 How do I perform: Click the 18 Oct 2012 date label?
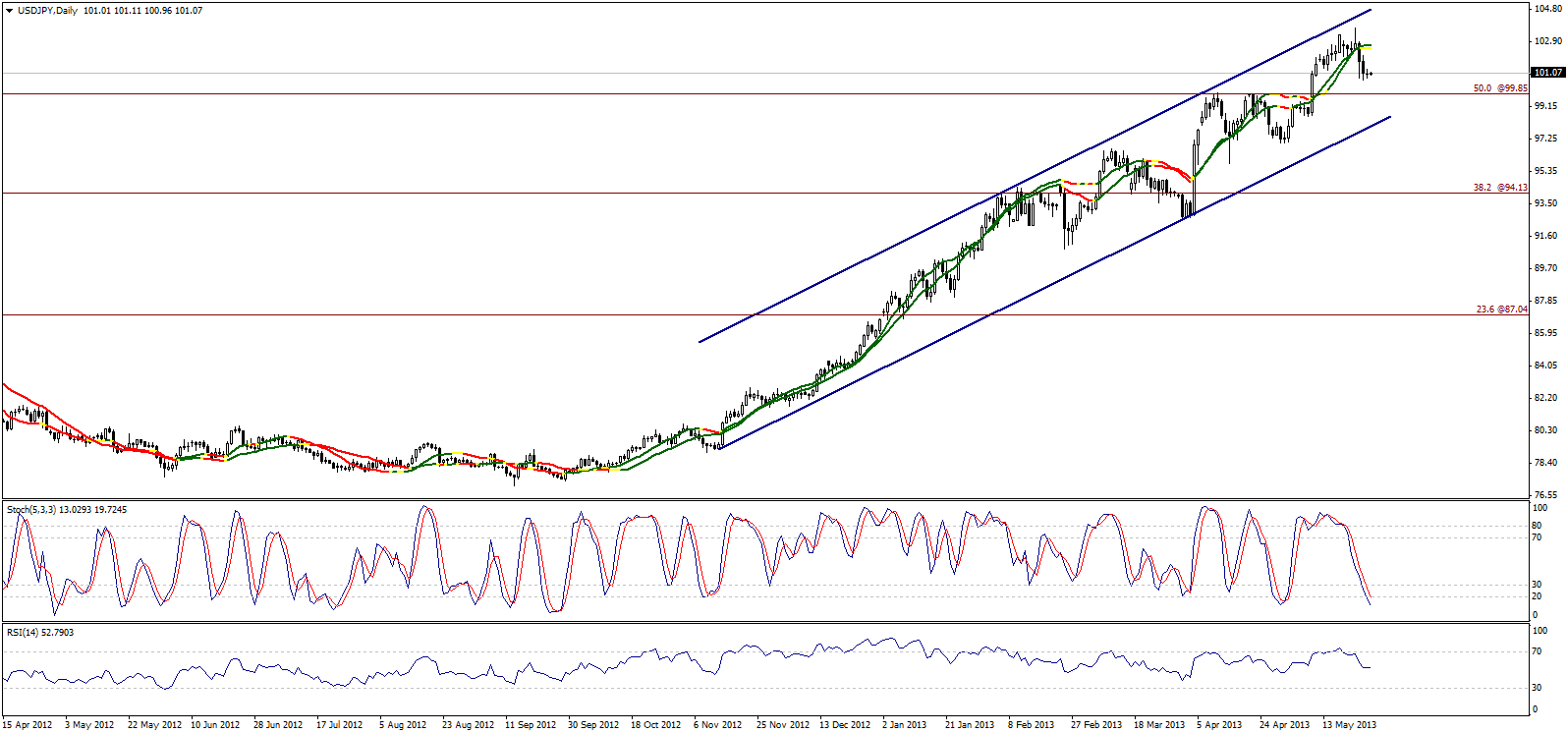point(655,725)
